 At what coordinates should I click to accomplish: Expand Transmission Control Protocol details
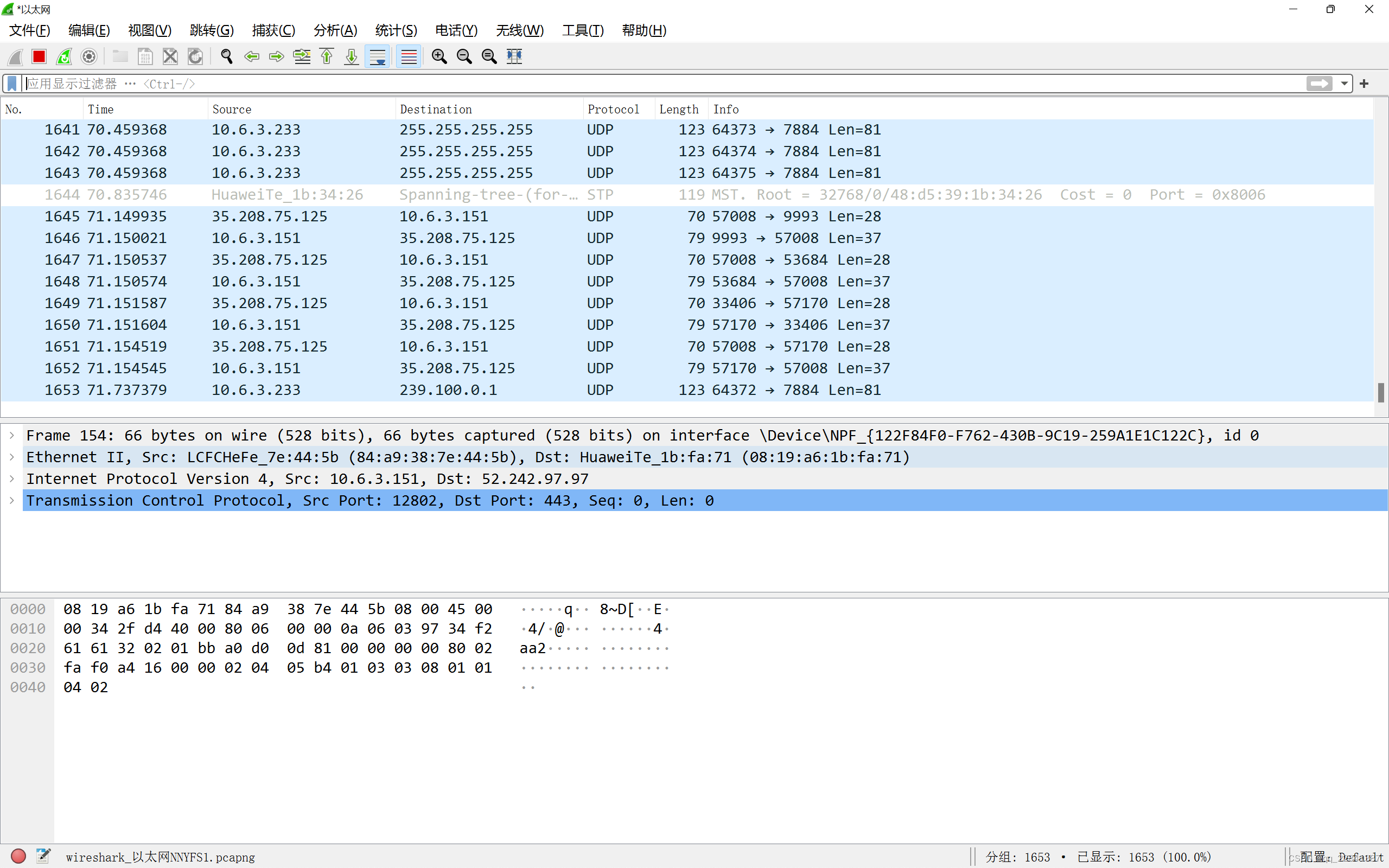pyautogui.click(x=11, y=501)
